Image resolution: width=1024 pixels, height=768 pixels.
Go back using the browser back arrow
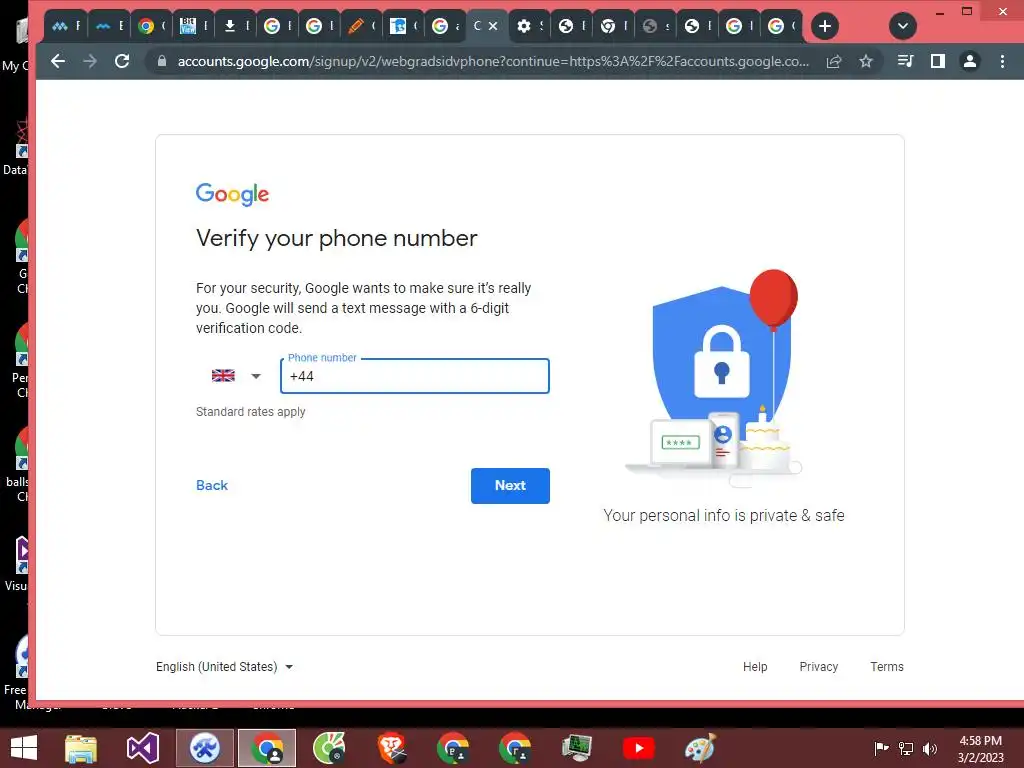[x=58, y=61]
